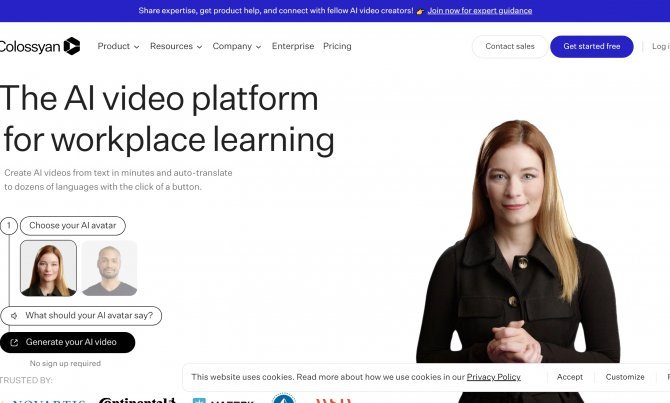This screenshot has width=670, height=403.
Task: Follow the Join now for expert guidance link
Action: (x=480, y=11)
